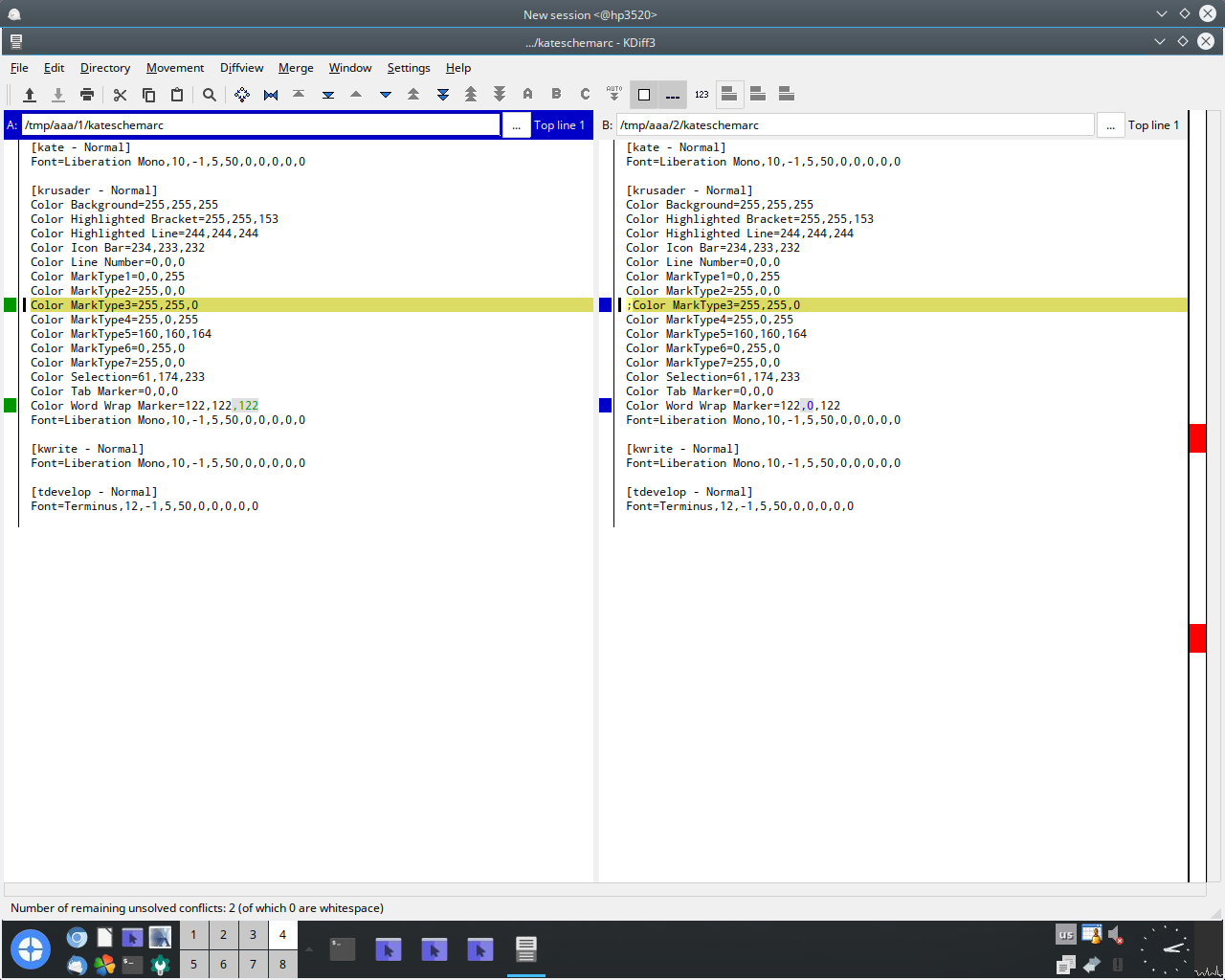This screenshot has height=980, width=1225.
Task: Open the Merge menu
Action: point(296,68)
